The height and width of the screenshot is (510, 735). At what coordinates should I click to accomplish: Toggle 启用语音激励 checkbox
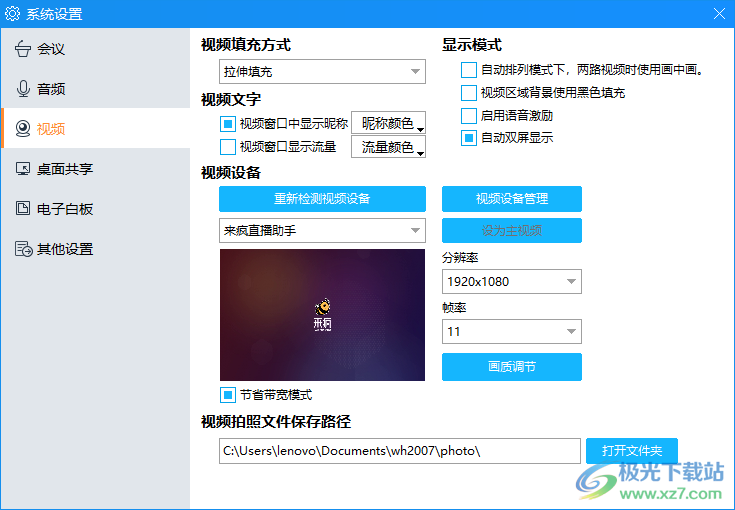click(469, 115)
